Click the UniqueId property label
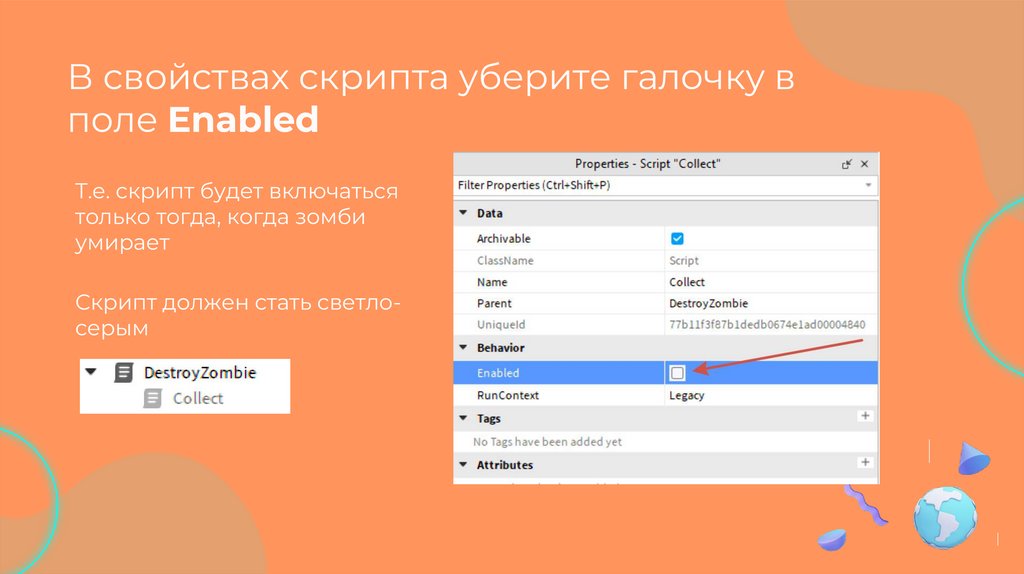The height and width of the screenshot is (574, 1024). [501, 325]
